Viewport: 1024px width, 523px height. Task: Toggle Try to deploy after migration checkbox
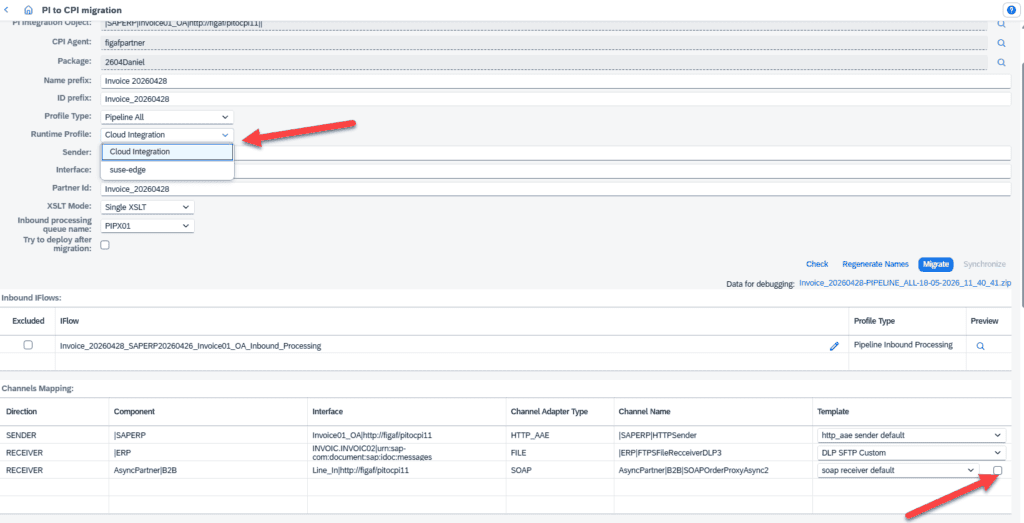click(x=104, y=245)
